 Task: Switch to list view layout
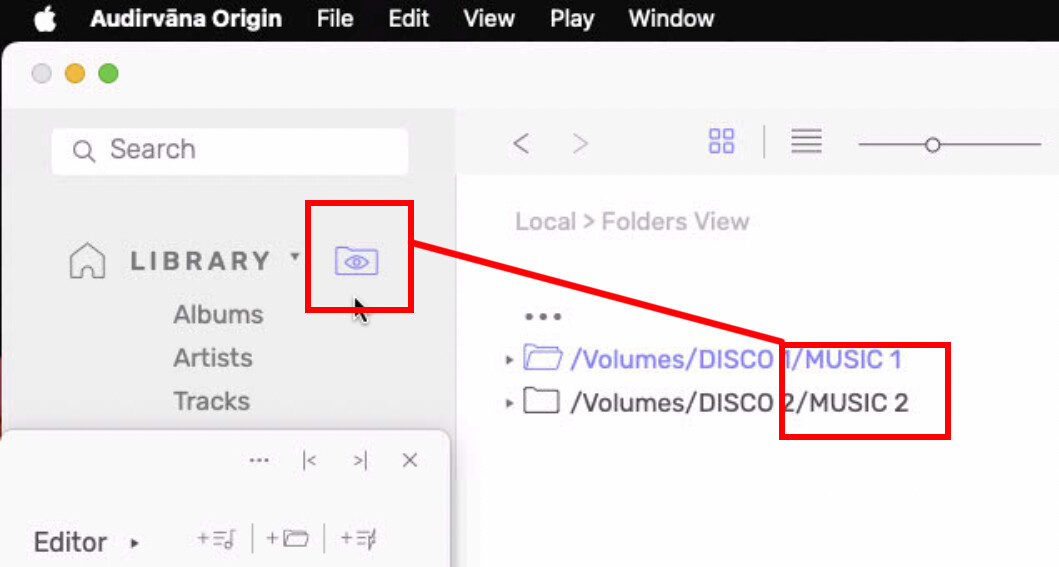pyautogui.click(x=806, y=142)
